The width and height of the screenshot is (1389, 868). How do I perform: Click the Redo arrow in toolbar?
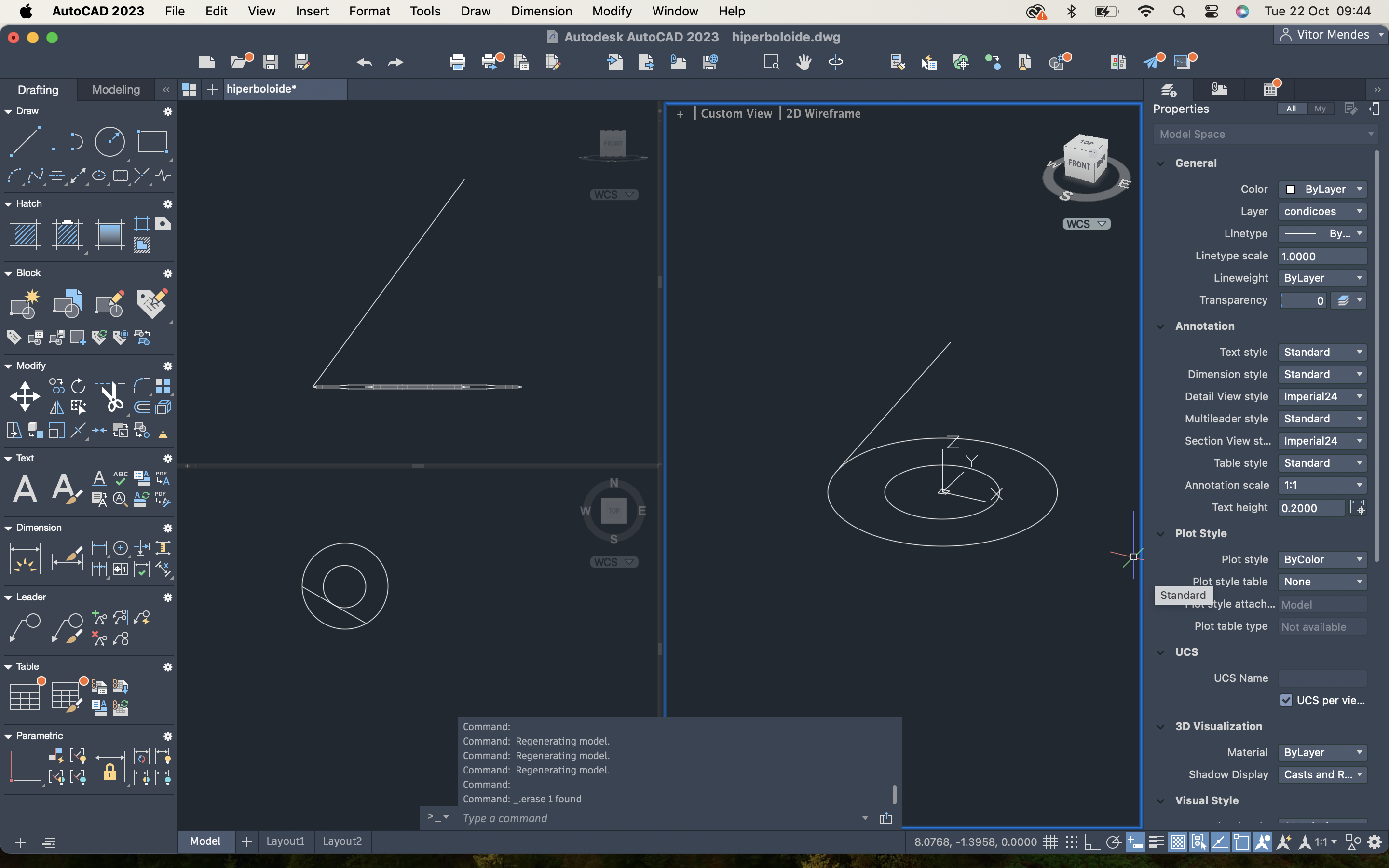pos(395,62)
